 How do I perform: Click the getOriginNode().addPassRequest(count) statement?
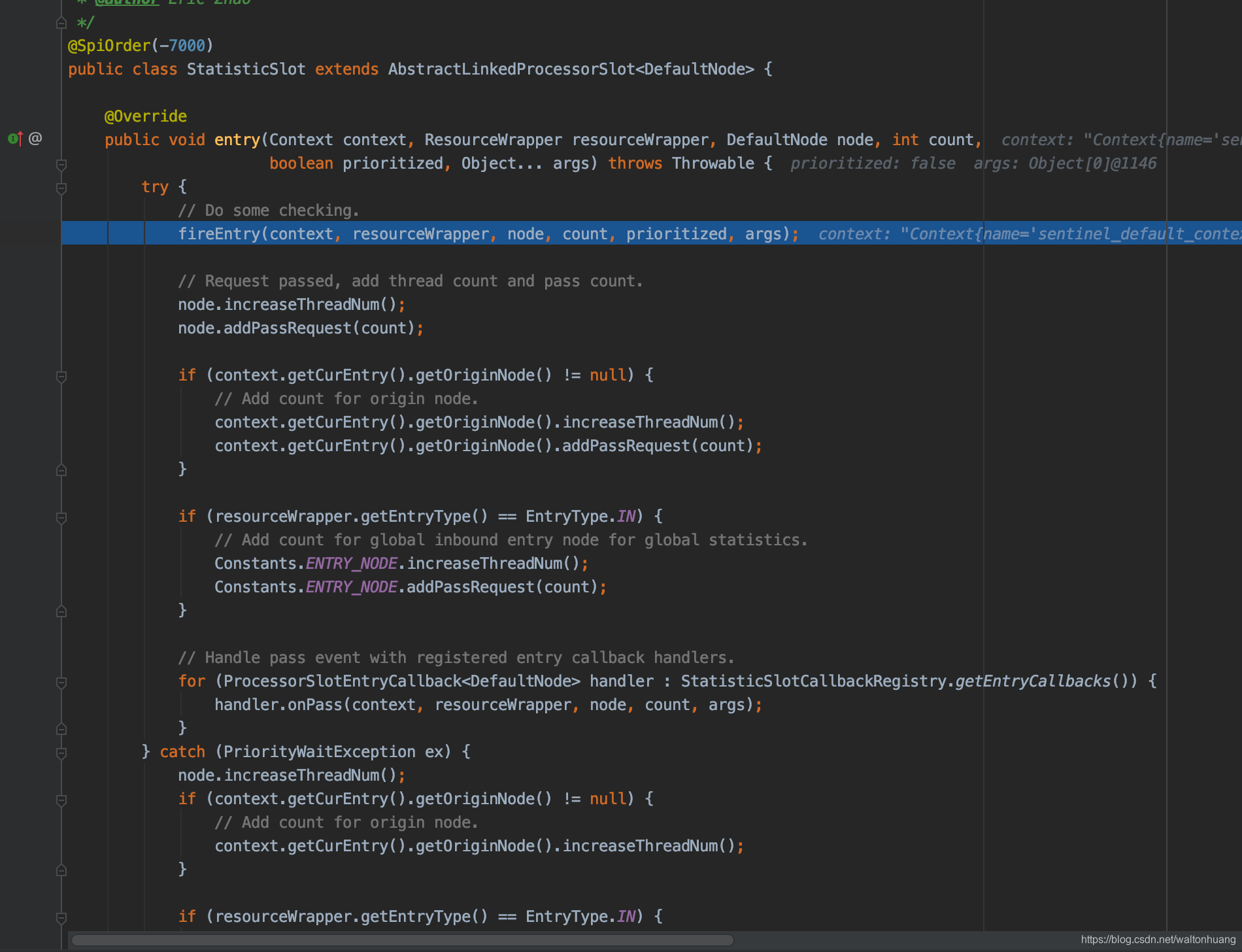(x=488, y=446)
